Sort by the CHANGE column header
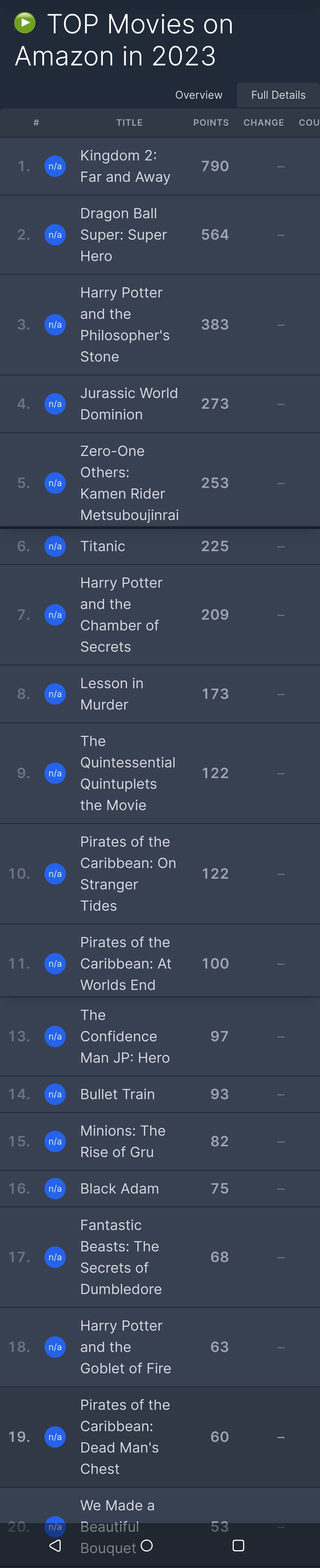The image size is (320, 1568). point(263,122)
